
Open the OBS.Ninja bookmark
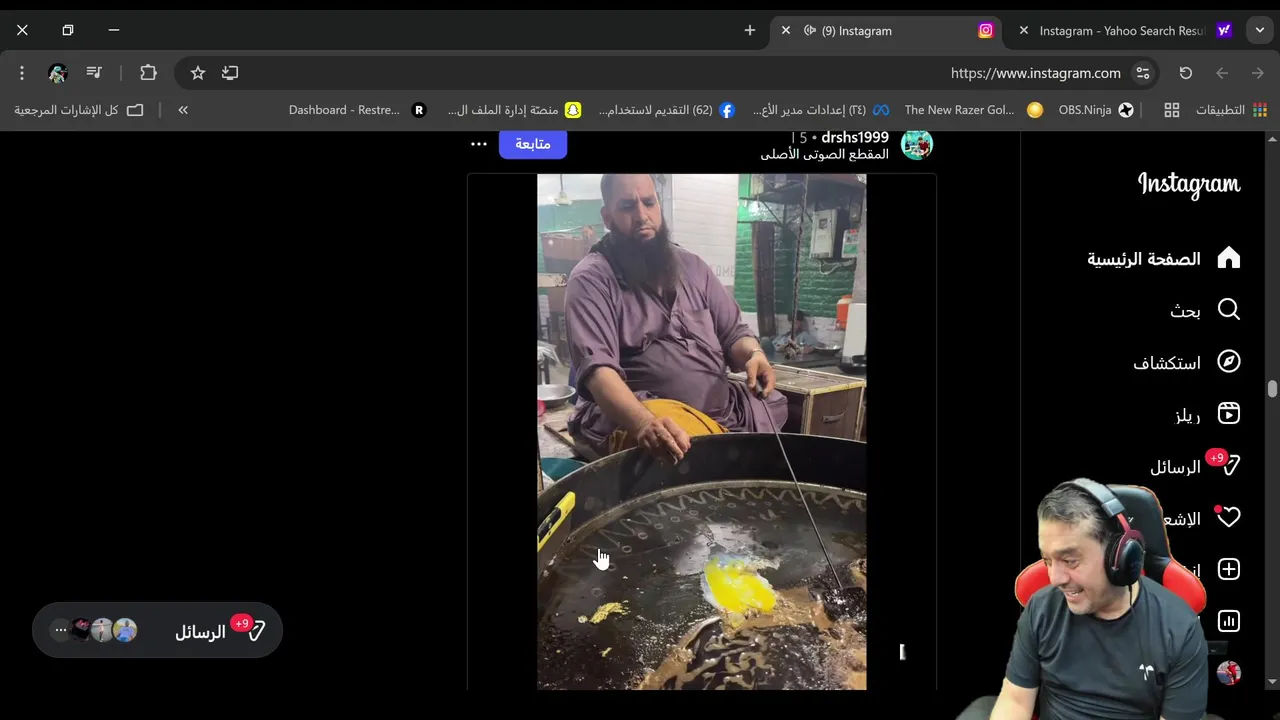(1096, 110)
